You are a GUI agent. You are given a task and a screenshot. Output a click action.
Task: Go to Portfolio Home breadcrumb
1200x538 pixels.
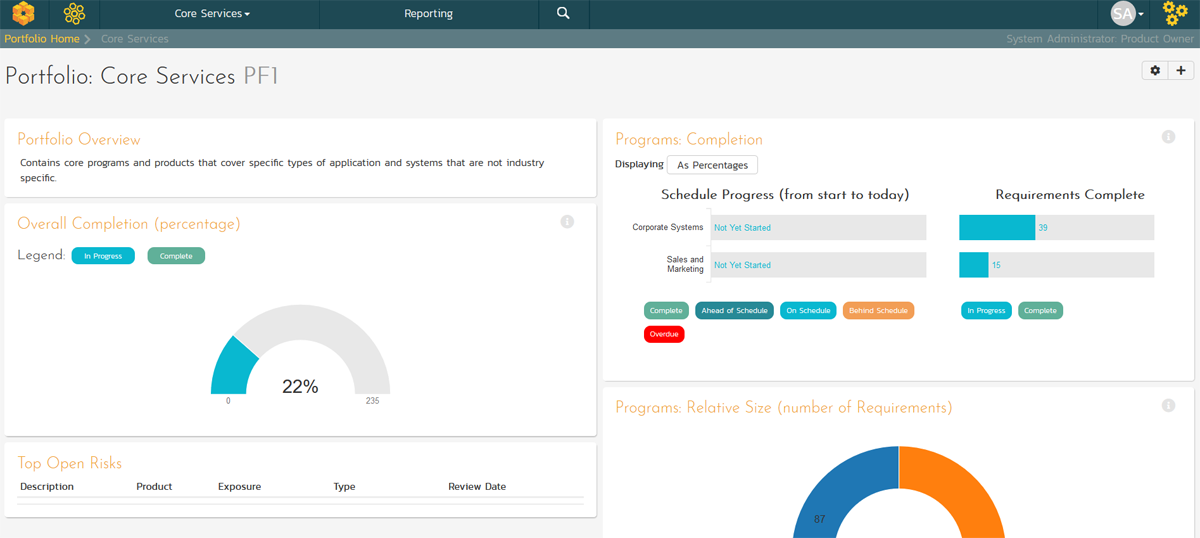pyautogui.click(x=42, y=39)
